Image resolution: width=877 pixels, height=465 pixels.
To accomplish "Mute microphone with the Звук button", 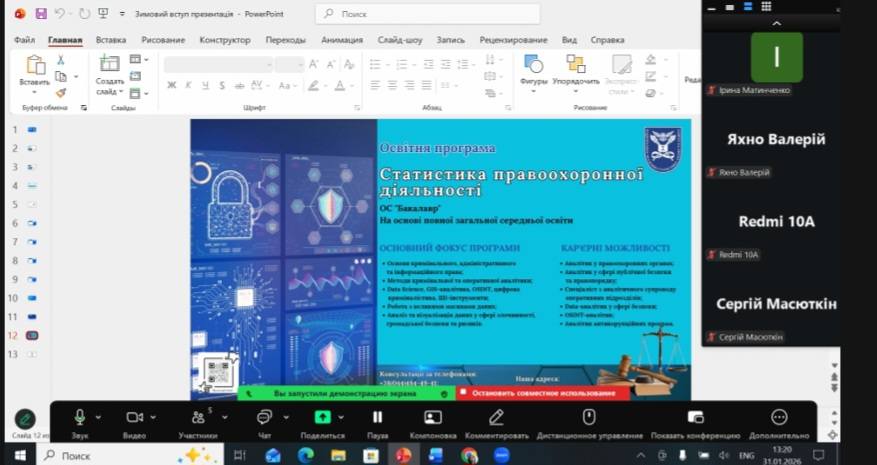I will click(x=79, y=417).
